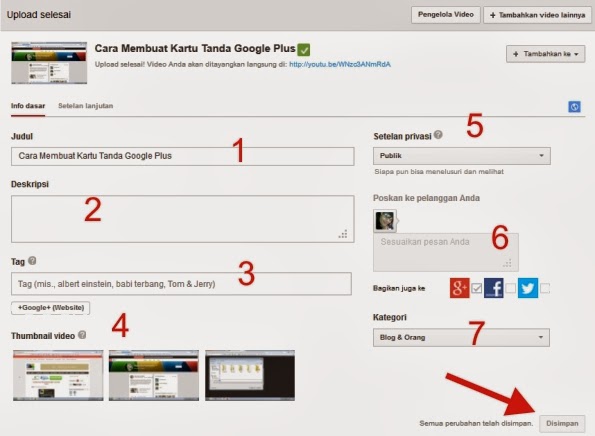595x436 pixels.
Task: Choose the third video thumbnail with black background
Action: click(250, 375)
